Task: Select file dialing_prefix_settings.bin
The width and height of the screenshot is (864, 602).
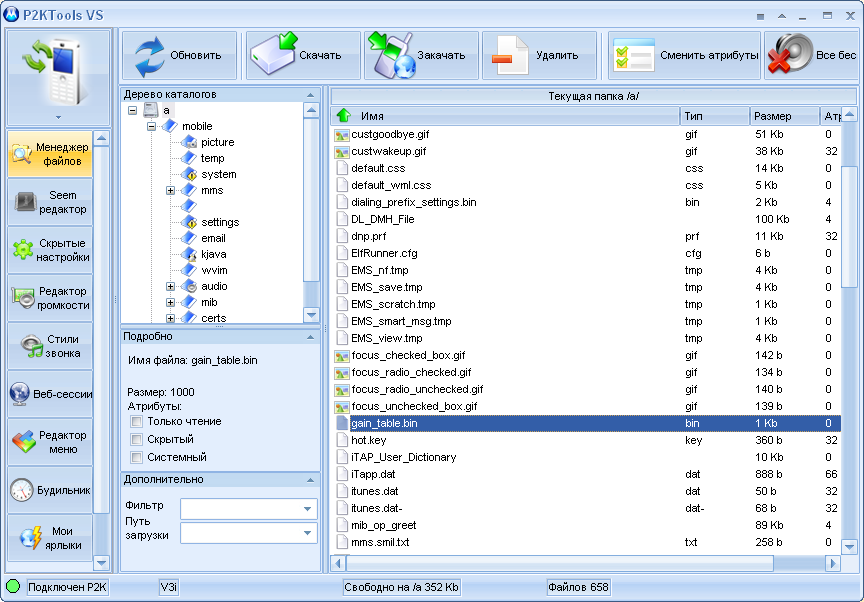Action: (x=586, y=203)
